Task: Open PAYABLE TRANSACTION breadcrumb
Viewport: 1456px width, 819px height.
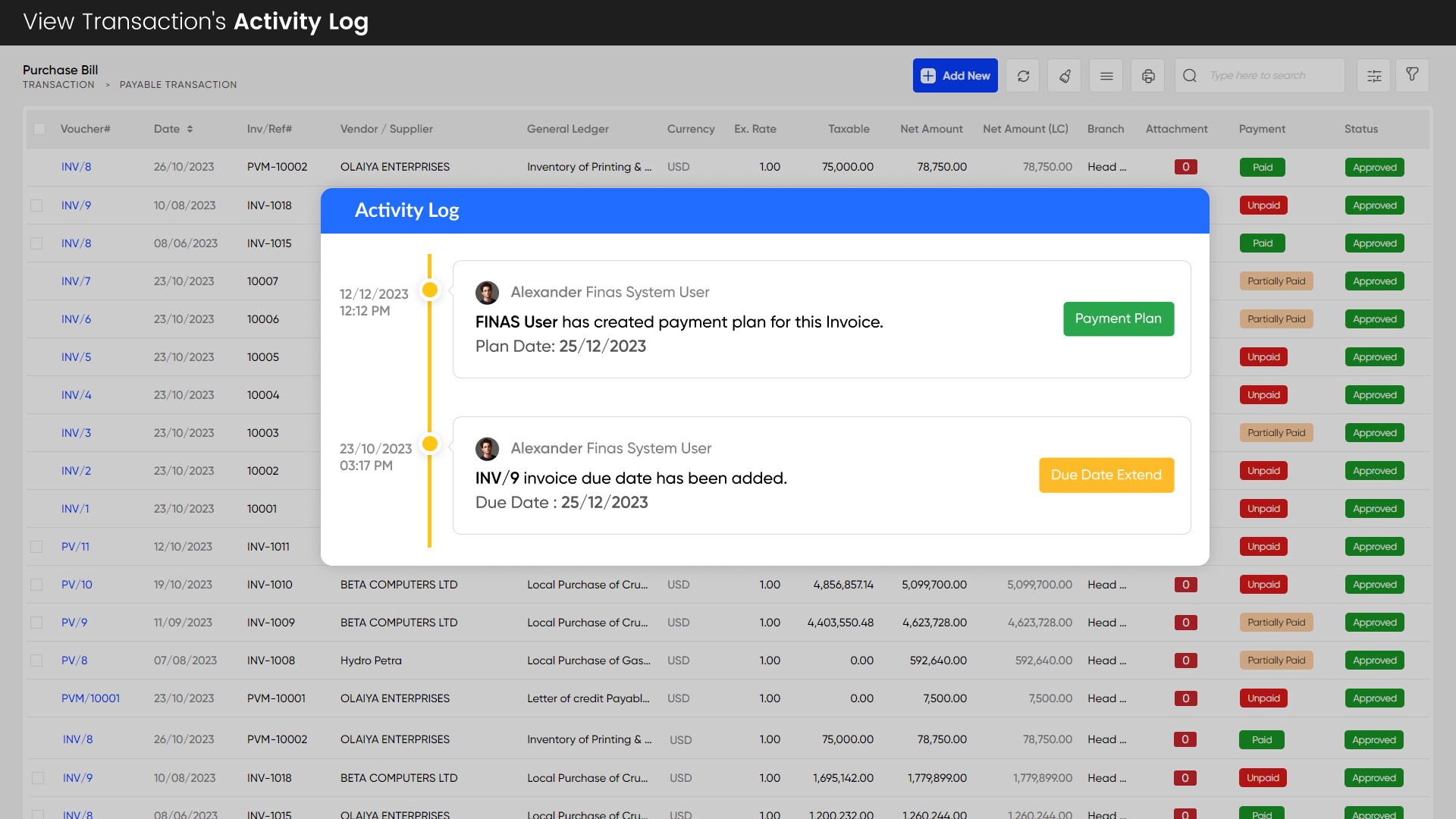Action: coord(178,85)
